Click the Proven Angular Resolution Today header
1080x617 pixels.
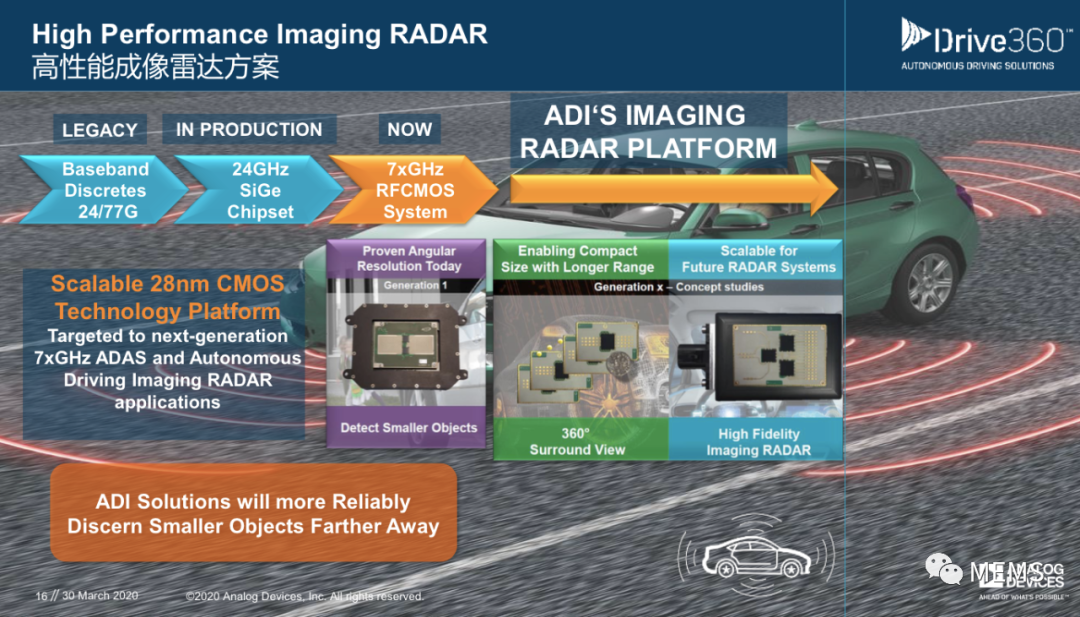click(408, 258)
